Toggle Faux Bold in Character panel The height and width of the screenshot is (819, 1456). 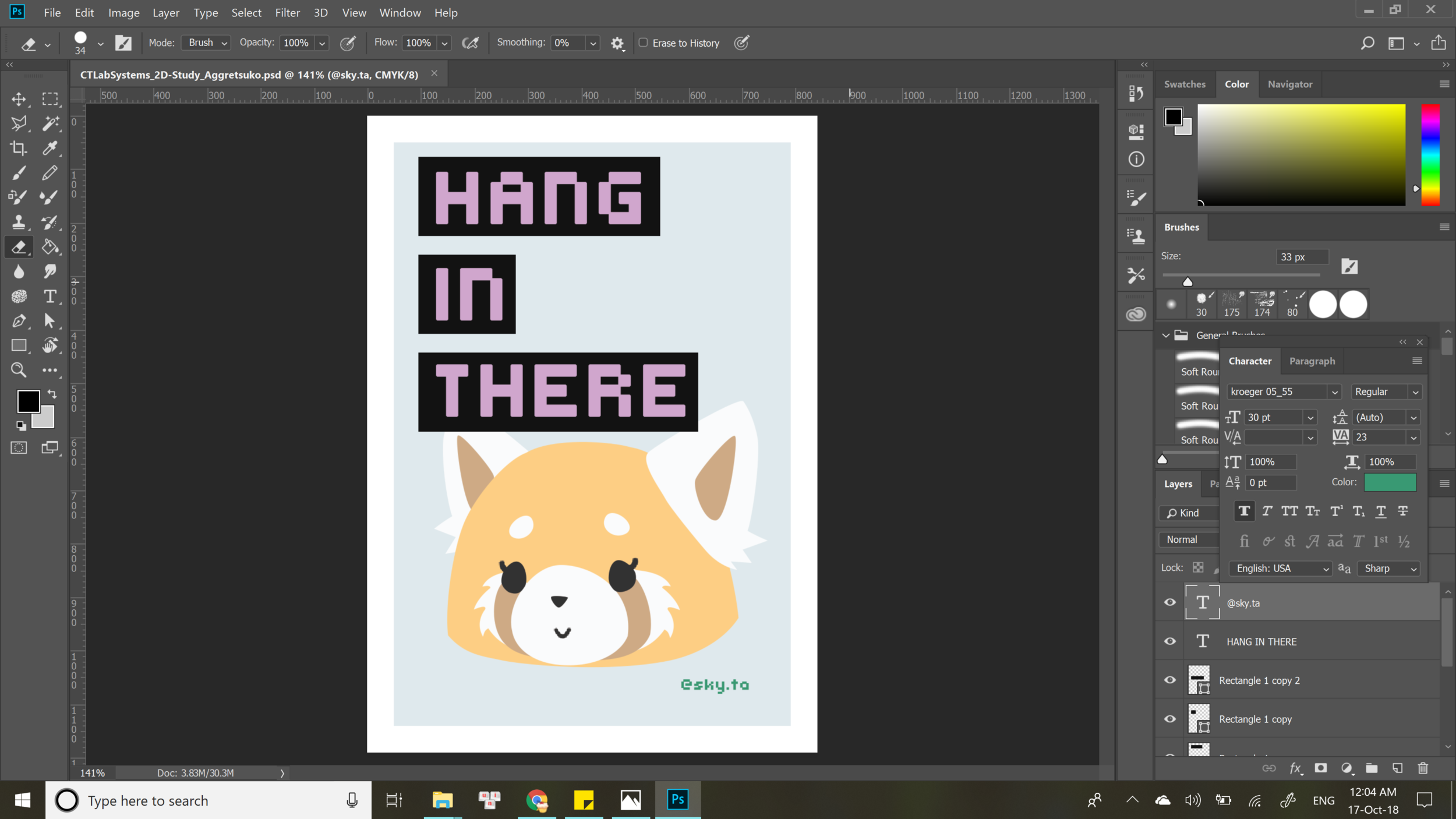tap(1244, 511)
